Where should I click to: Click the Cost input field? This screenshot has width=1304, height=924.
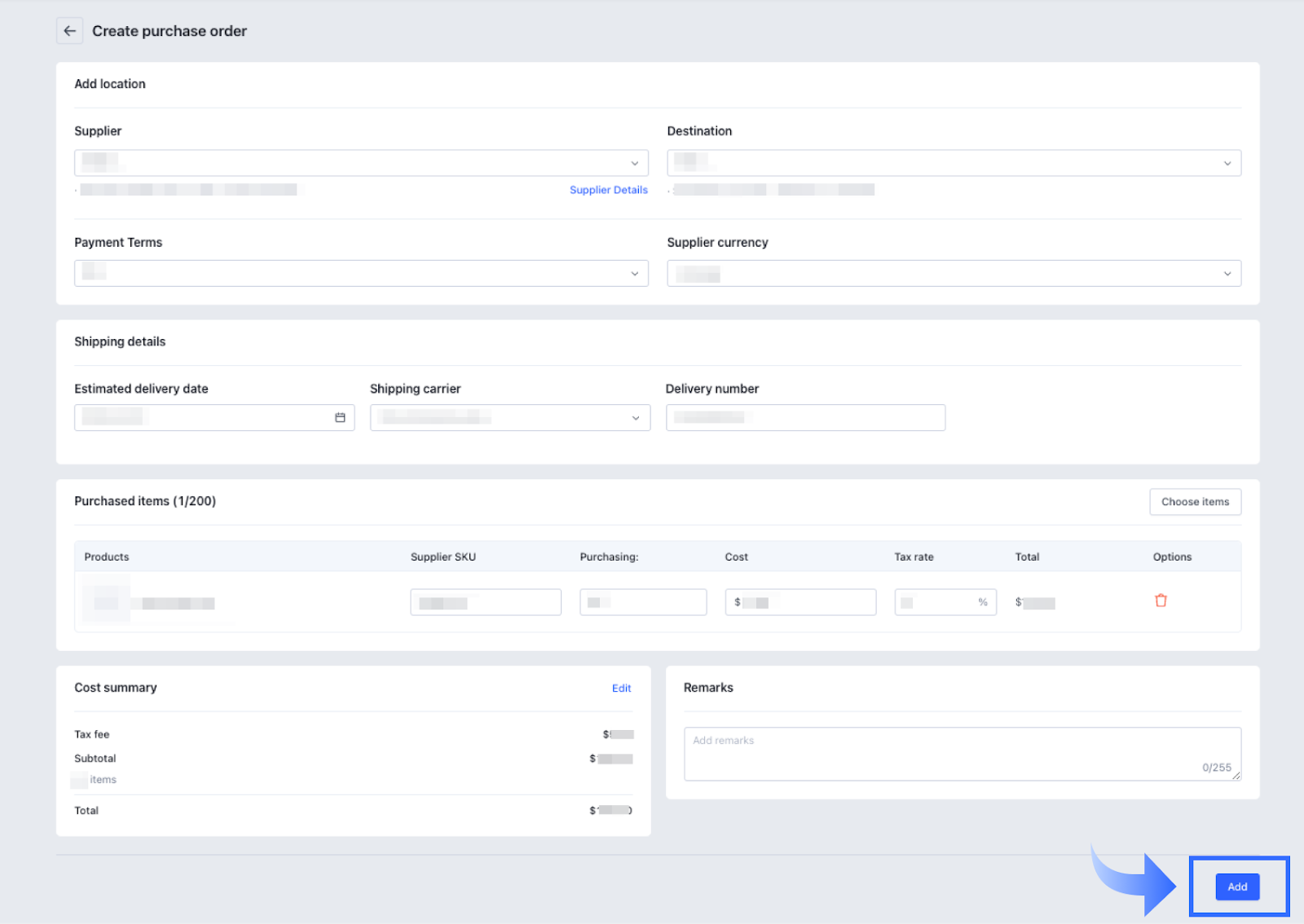click(x=800, y=602)
